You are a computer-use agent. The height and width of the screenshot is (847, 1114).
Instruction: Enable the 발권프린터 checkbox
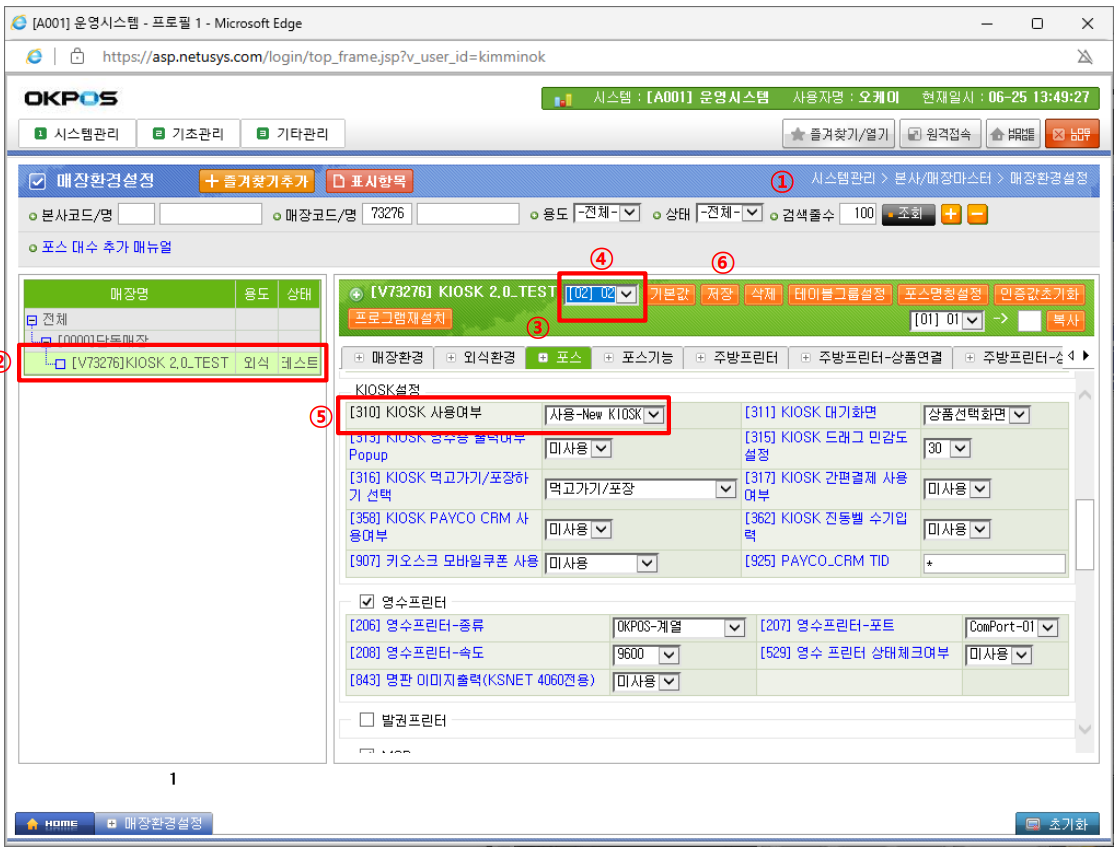(367, 720)
